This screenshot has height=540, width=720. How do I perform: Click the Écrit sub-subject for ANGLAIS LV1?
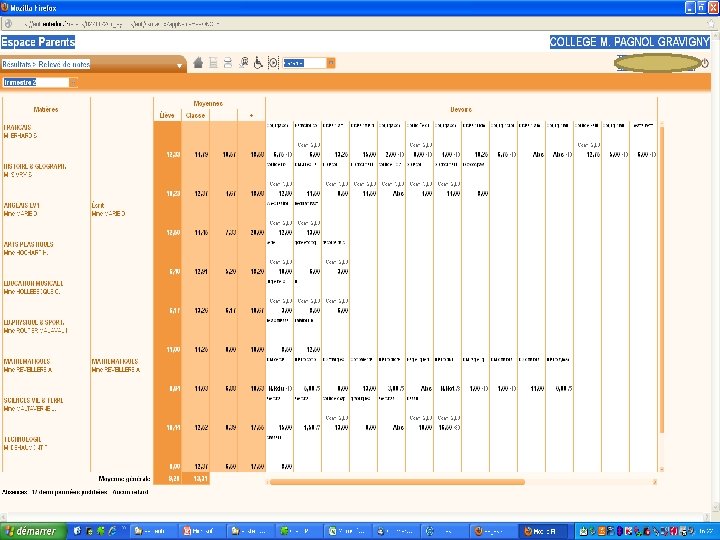point(98,205)
